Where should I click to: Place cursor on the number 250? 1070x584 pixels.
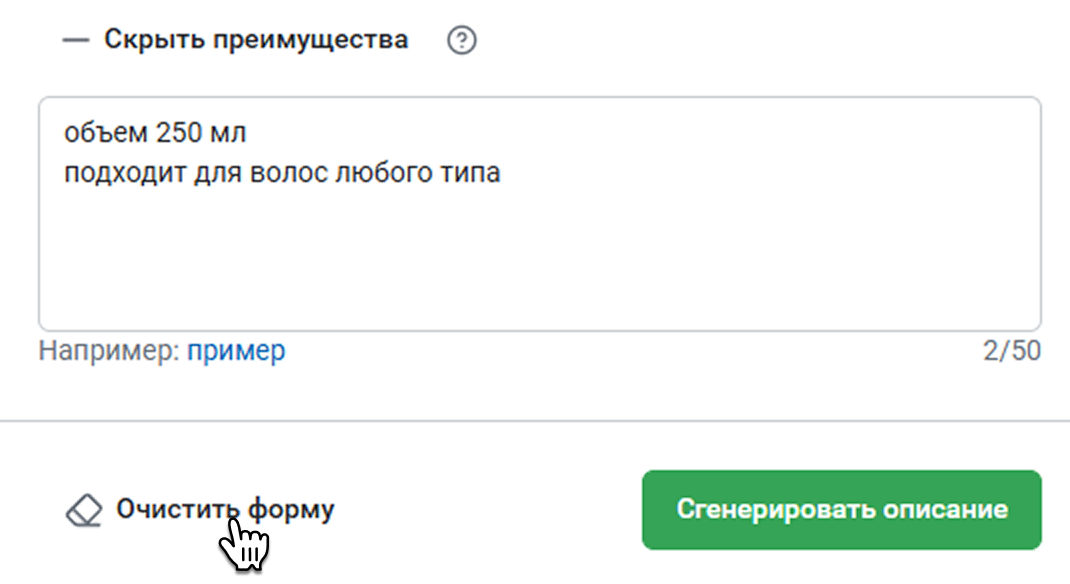coord(178,132)
